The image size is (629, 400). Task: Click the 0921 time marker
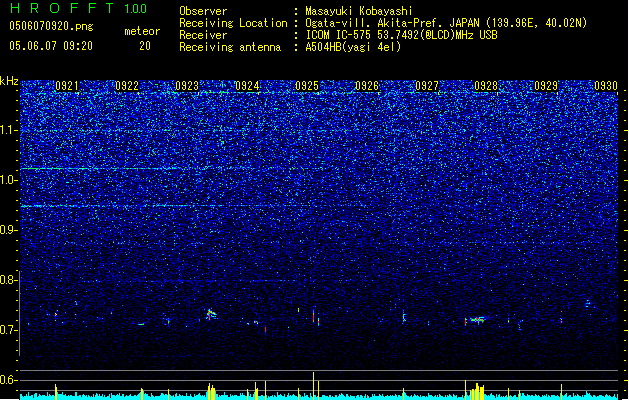[67, 86]
